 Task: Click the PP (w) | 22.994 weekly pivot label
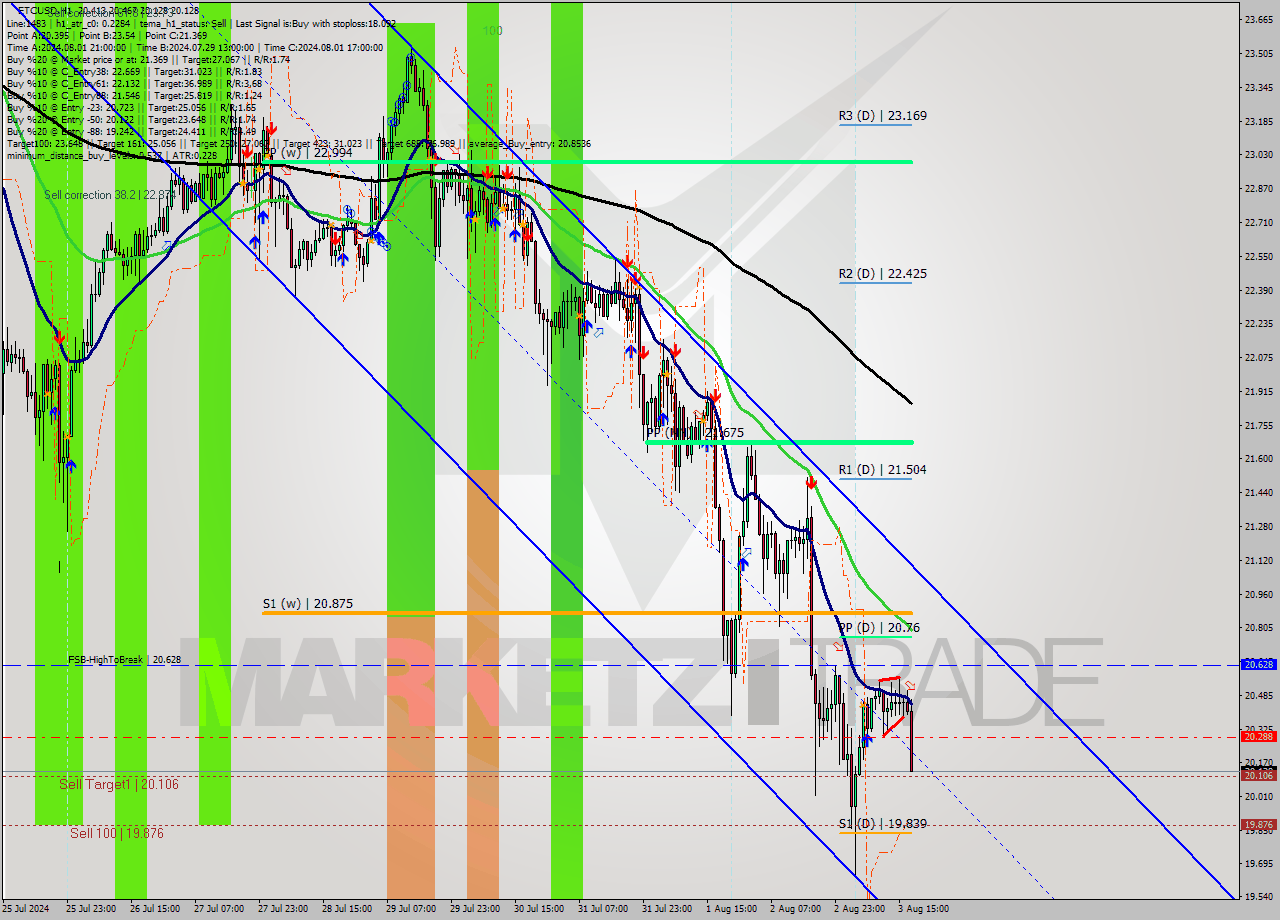click(x=308, y=153)
